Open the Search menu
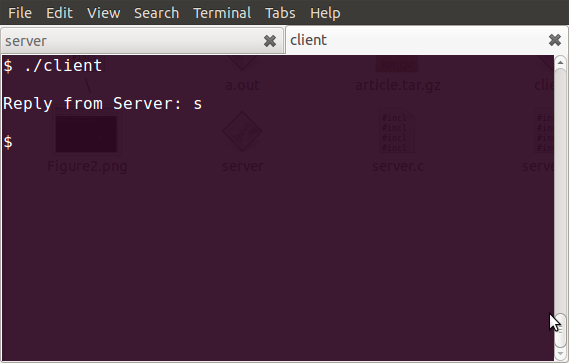Screen dimensions: 569x363 tap(156, 13)
